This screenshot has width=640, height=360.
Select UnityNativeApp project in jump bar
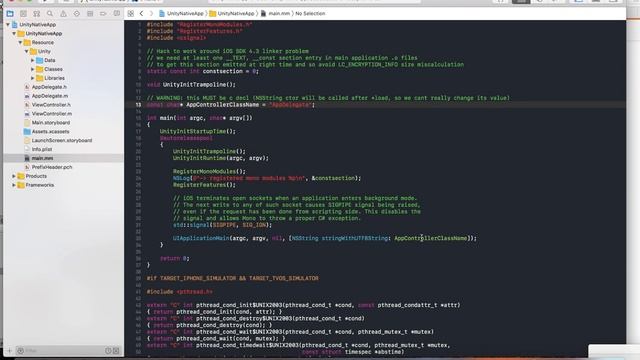(x=181, y=13)
